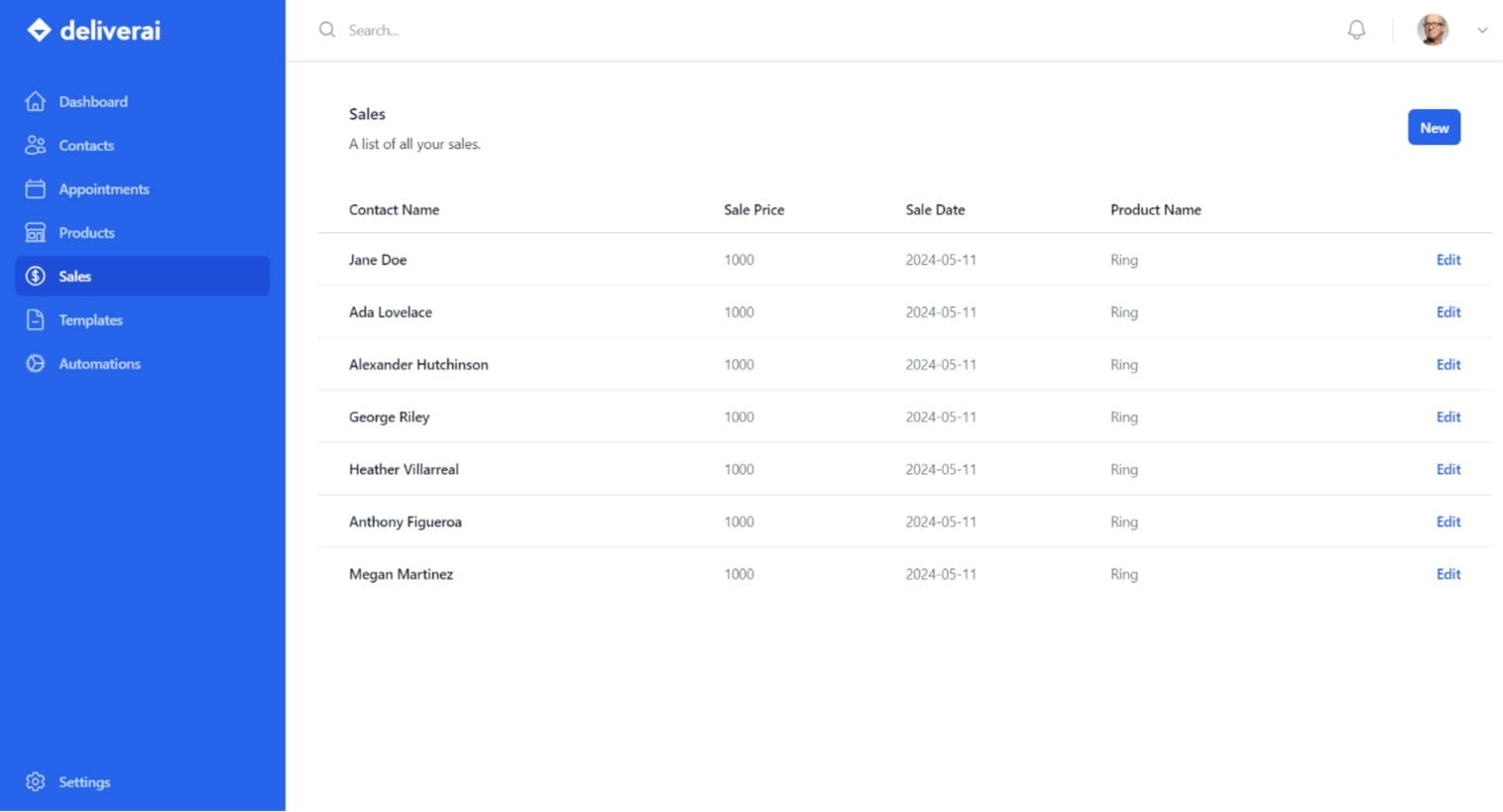Sort by the Contact Name column header
The width and height of the screenshot is (1503, 812).
pyautogui.click(x=394, y=209)
